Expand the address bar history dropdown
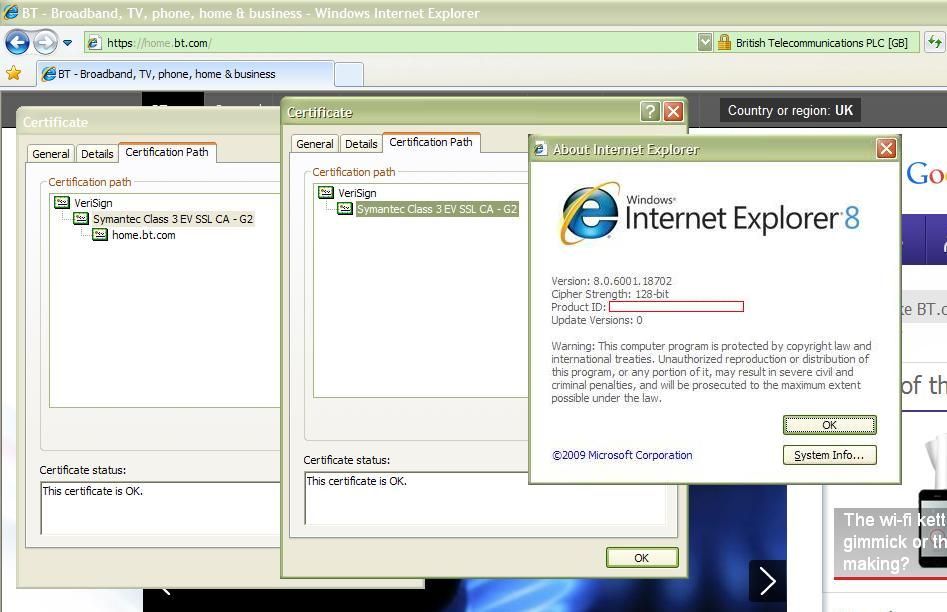The width and height of the screenshot is (947, 612). coord(705,42)
